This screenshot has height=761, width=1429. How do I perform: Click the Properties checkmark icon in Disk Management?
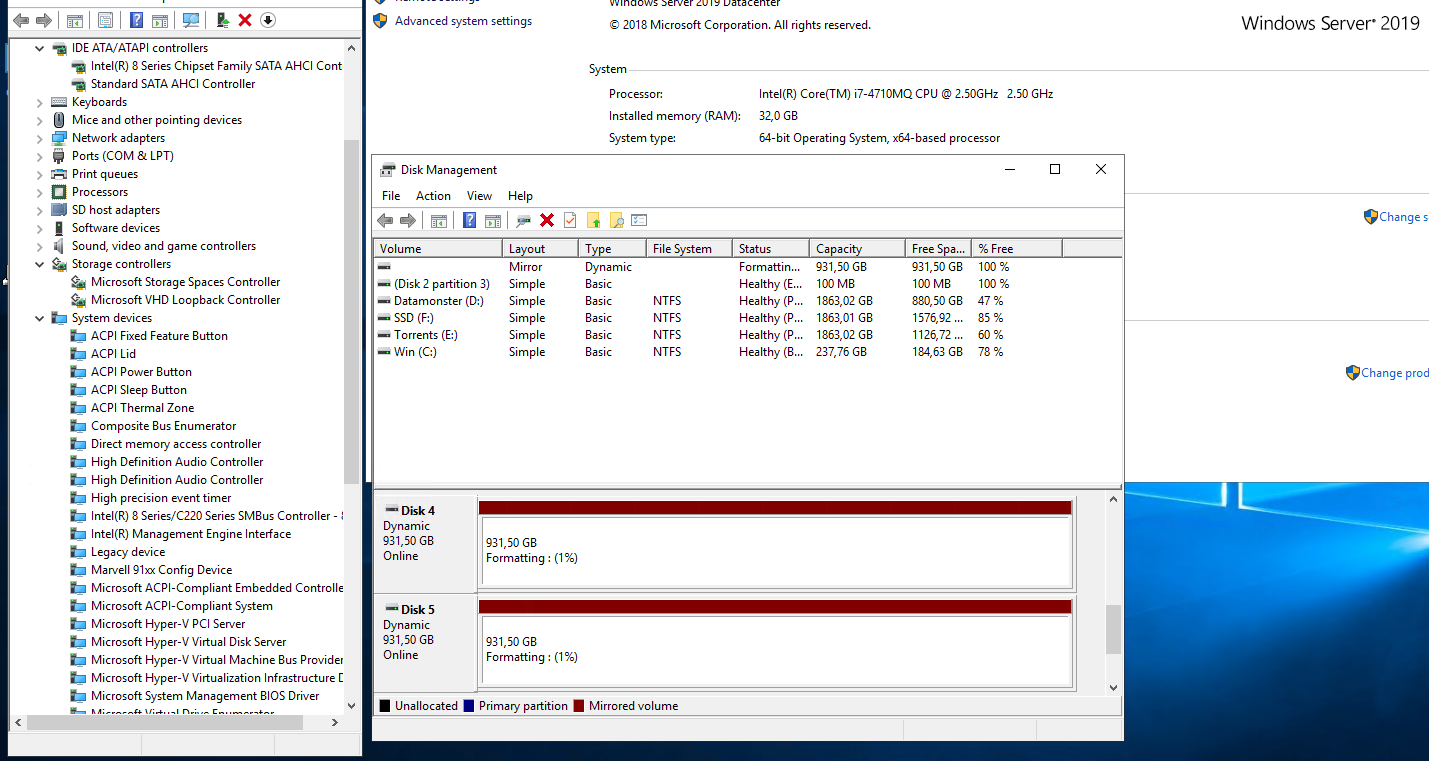[x=570, y=220]
